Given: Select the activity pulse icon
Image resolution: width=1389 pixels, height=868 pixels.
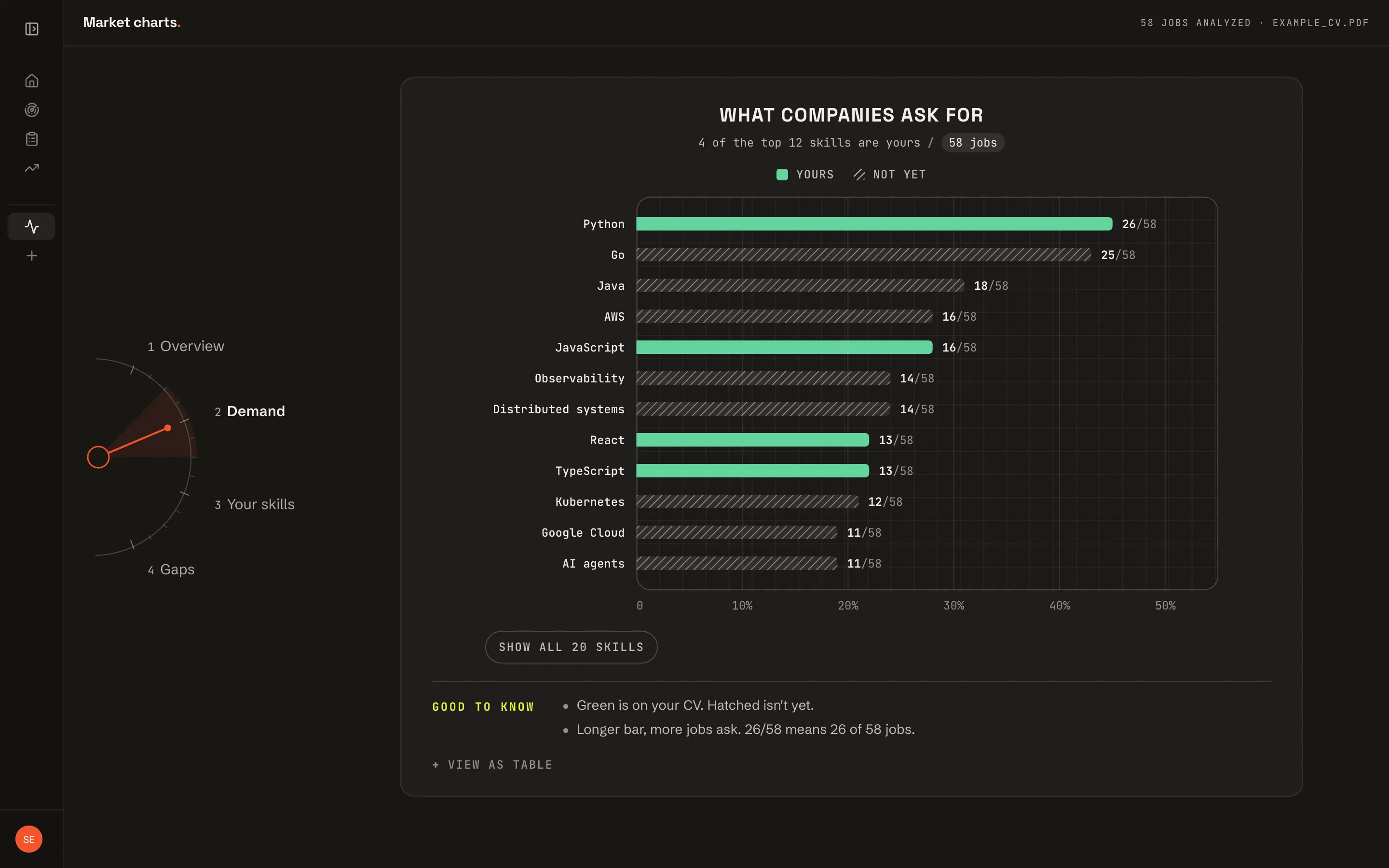Looking at the screenshot, I should tap(31, 227).
